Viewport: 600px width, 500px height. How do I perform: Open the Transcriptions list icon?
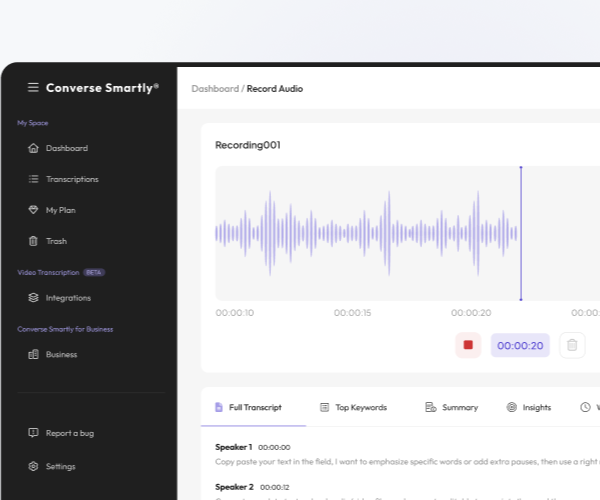[x=33, y=179]
